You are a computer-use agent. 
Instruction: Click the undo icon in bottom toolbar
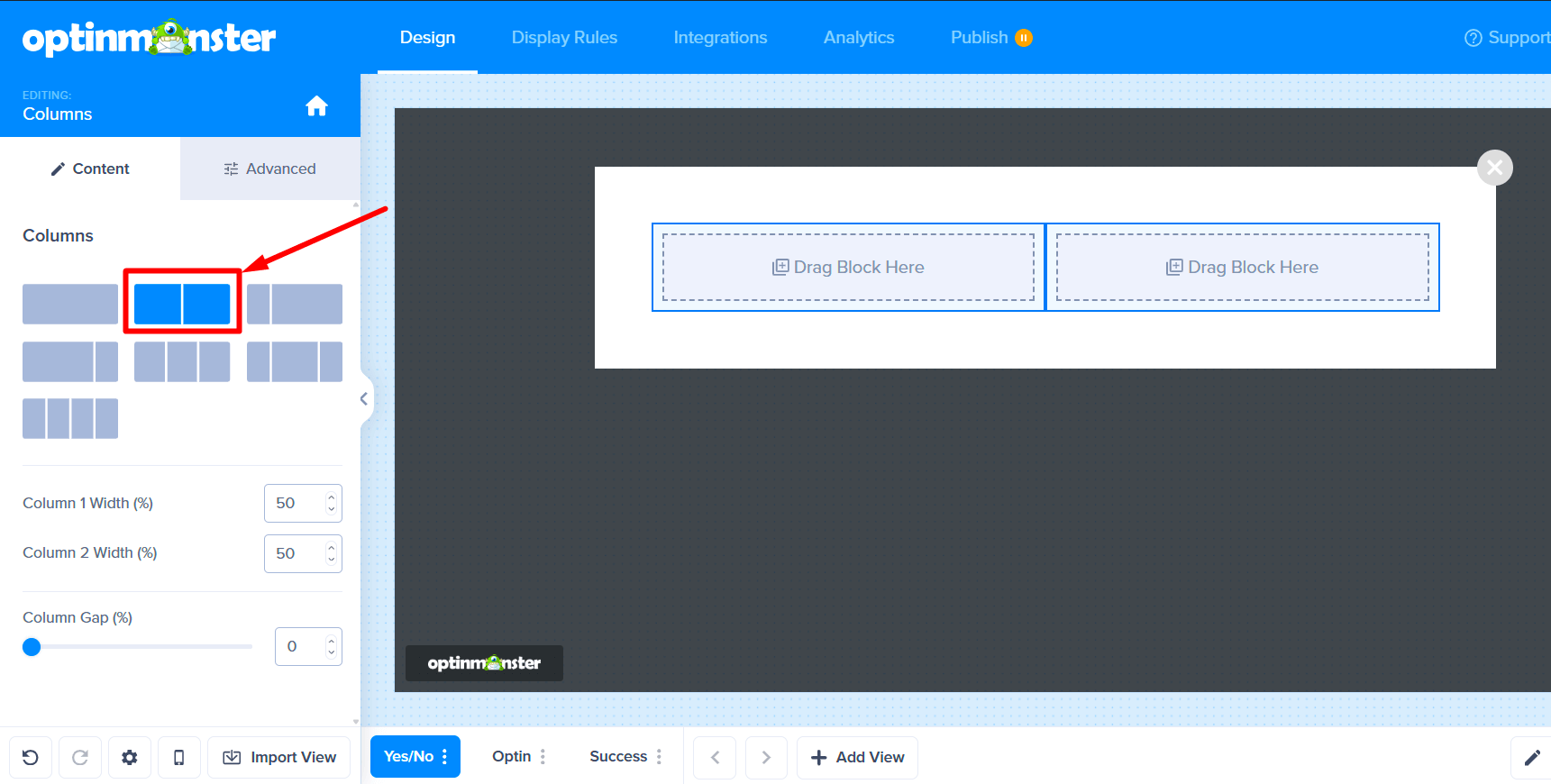[31, 757]
